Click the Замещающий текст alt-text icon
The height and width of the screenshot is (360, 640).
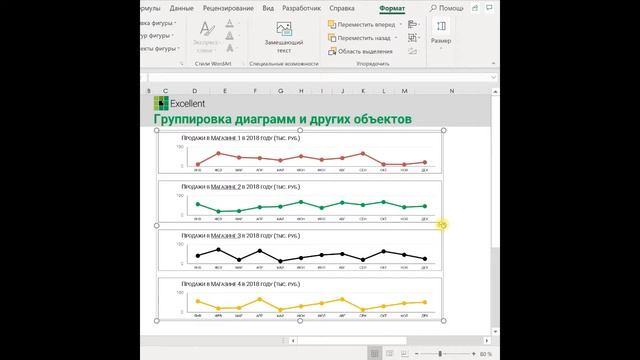pos(284,29)
